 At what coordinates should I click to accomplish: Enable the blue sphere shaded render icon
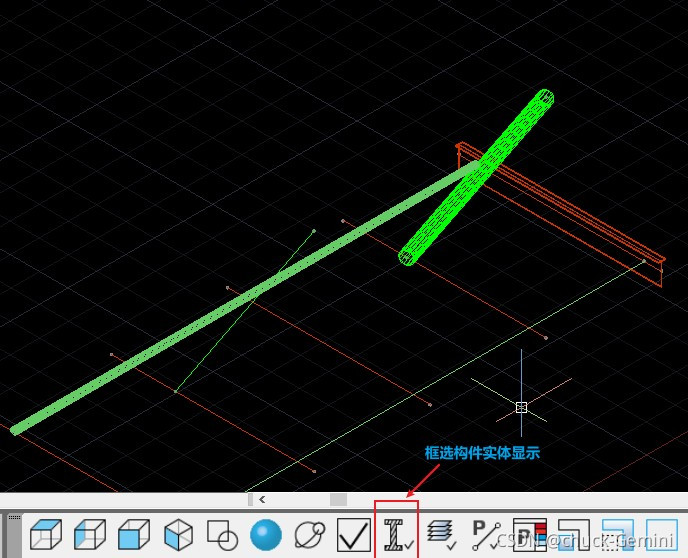tap(266, 535)
